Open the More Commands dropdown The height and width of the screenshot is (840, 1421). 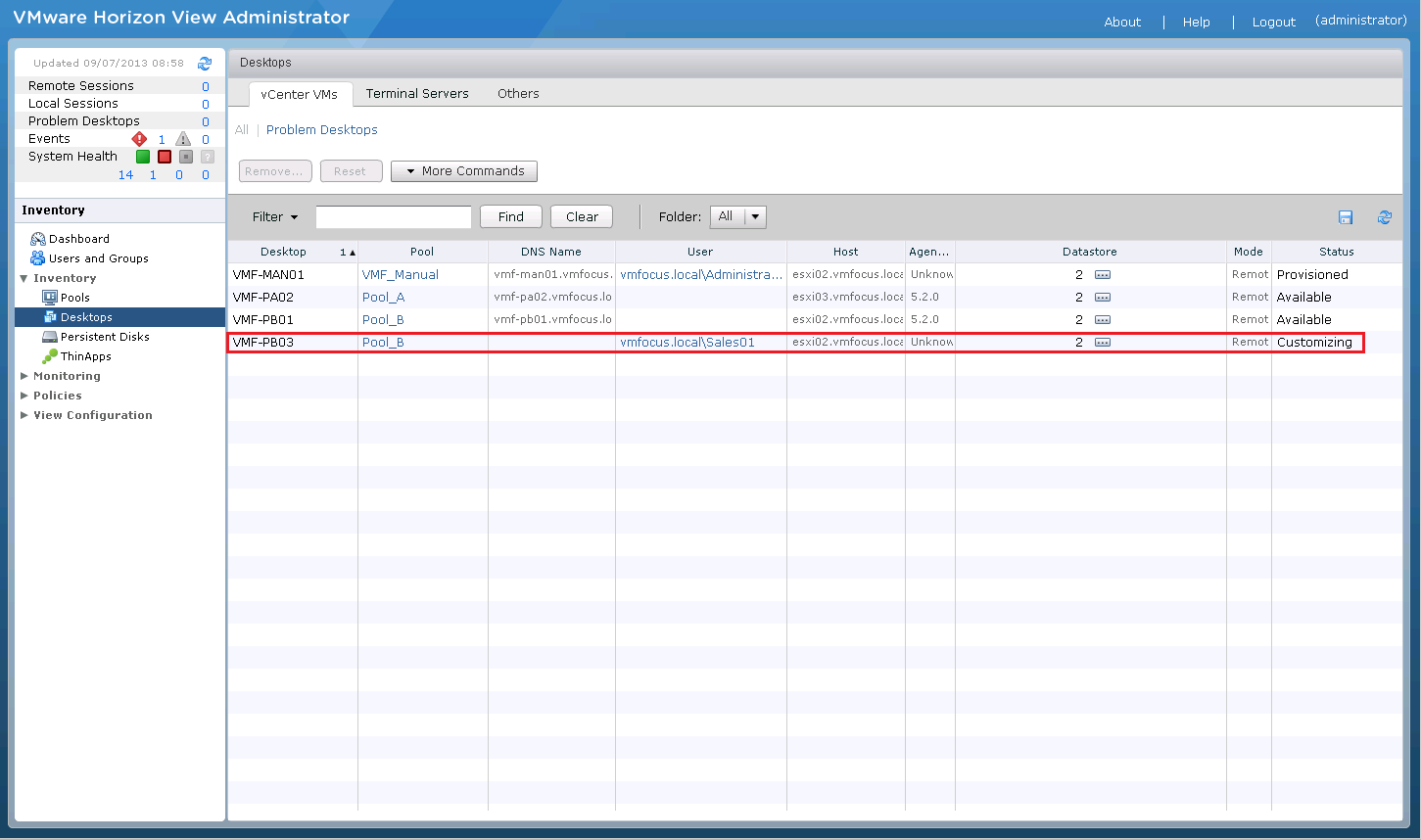coord(464,171)
